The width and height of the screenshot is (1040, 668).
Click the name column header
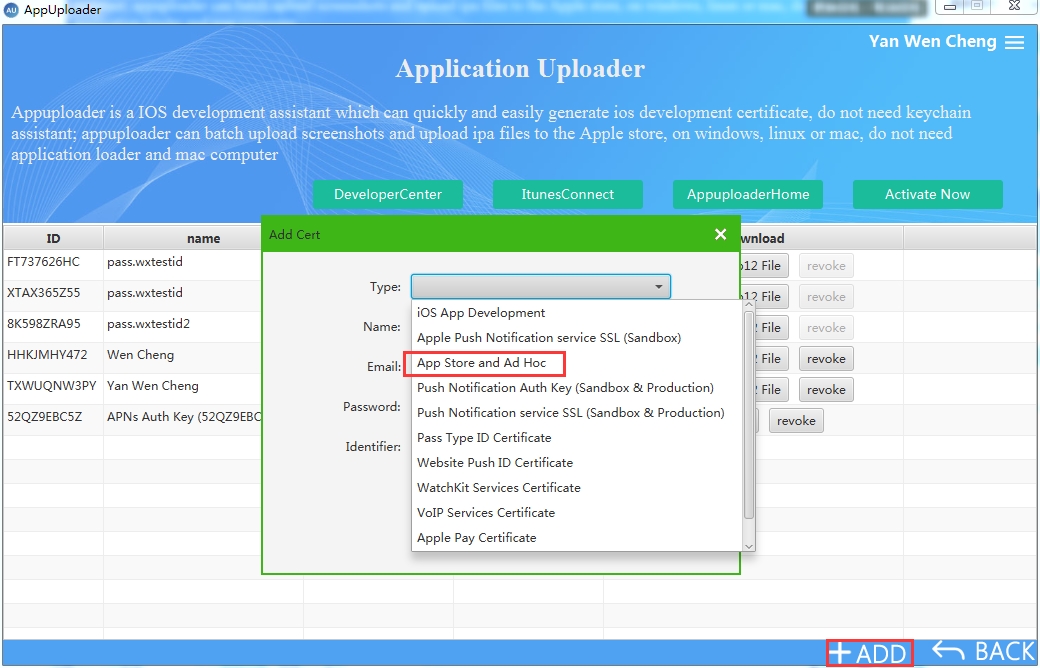point(203,238)
